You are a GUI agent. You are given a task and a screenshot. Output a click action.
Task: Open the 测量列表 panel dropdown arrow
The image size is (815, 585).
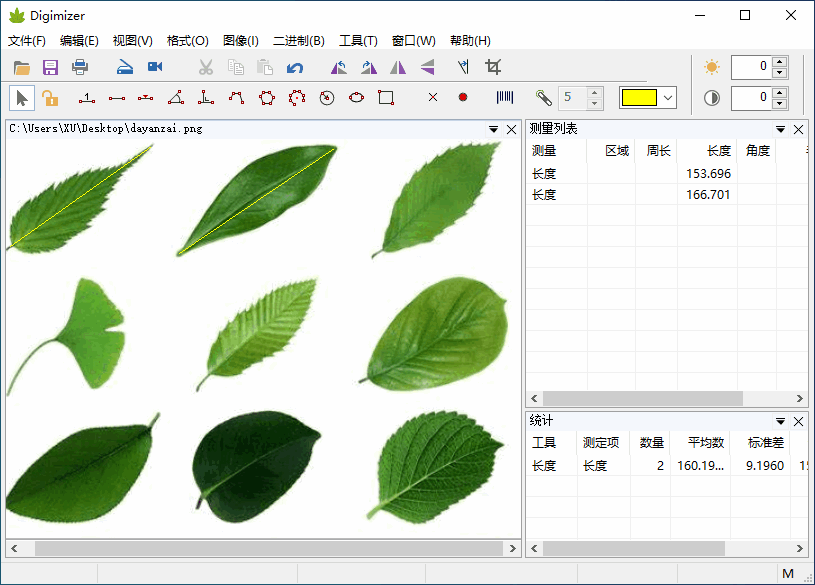pos(780,129)
